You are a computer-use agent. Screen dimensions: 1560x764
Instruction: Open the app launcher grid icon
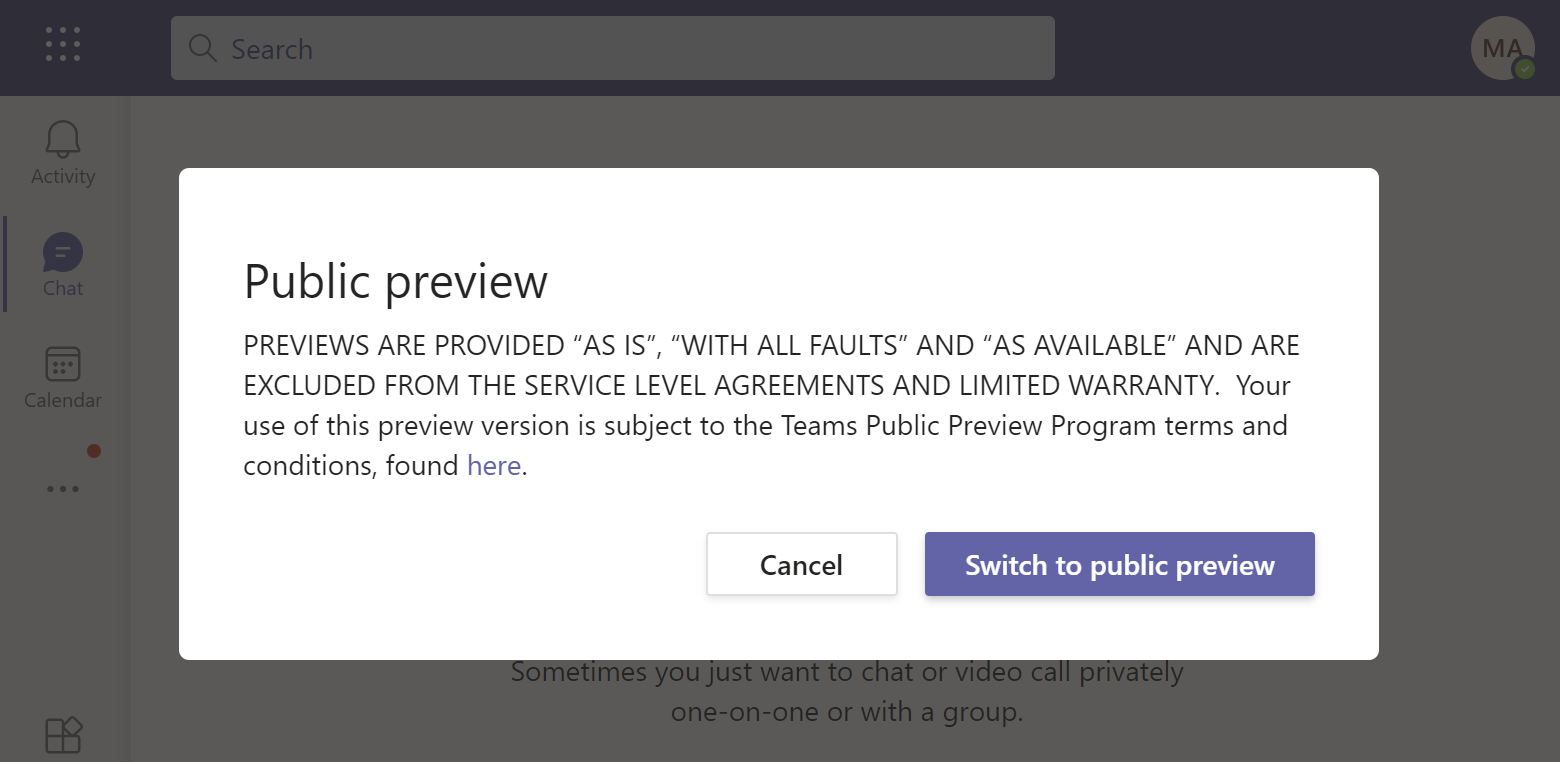[x=63, y=45]
